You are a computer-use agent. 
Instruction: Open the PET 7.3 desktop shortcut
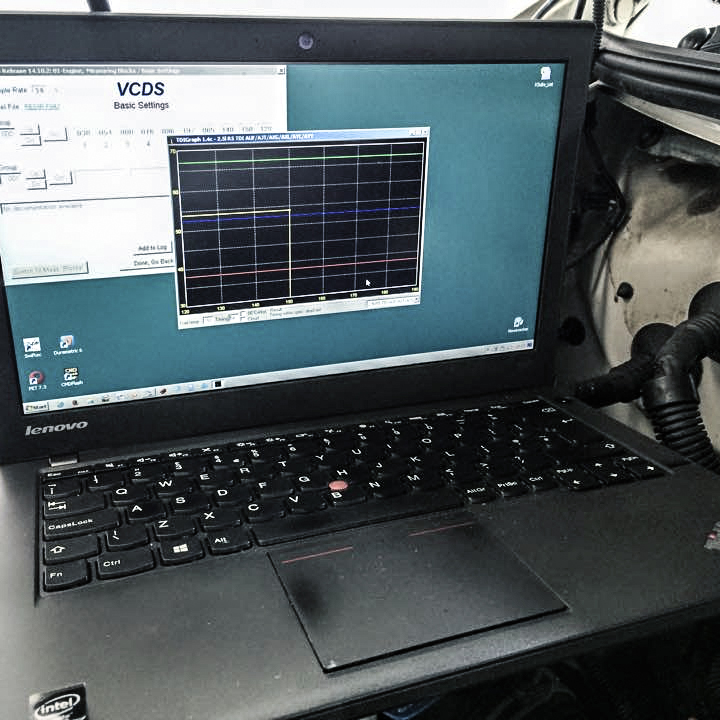pyautogui.click(x=36, y=381)
